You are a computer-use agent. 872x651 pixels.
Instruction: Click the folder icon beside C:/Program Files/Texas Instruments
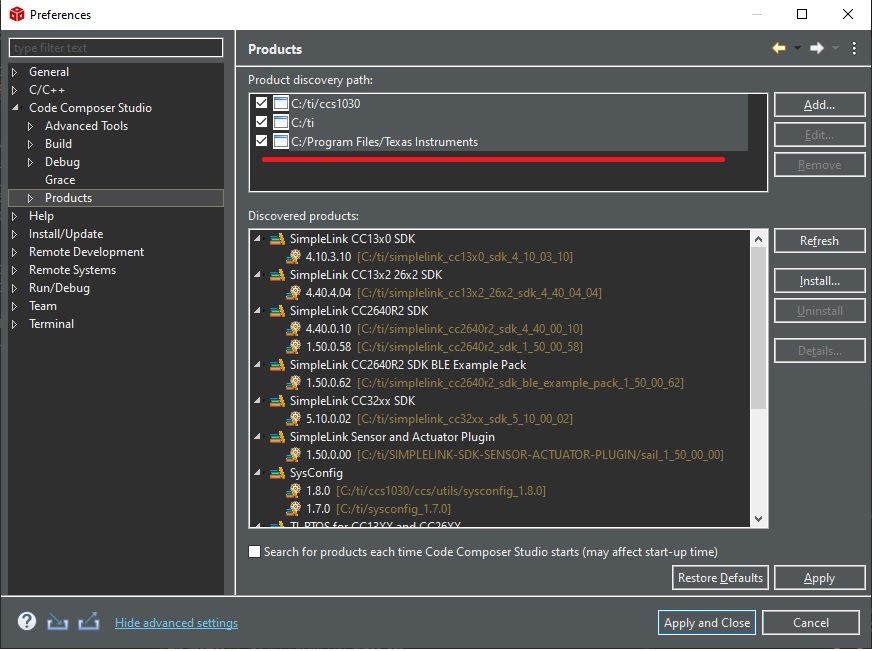tap(281, 141)
